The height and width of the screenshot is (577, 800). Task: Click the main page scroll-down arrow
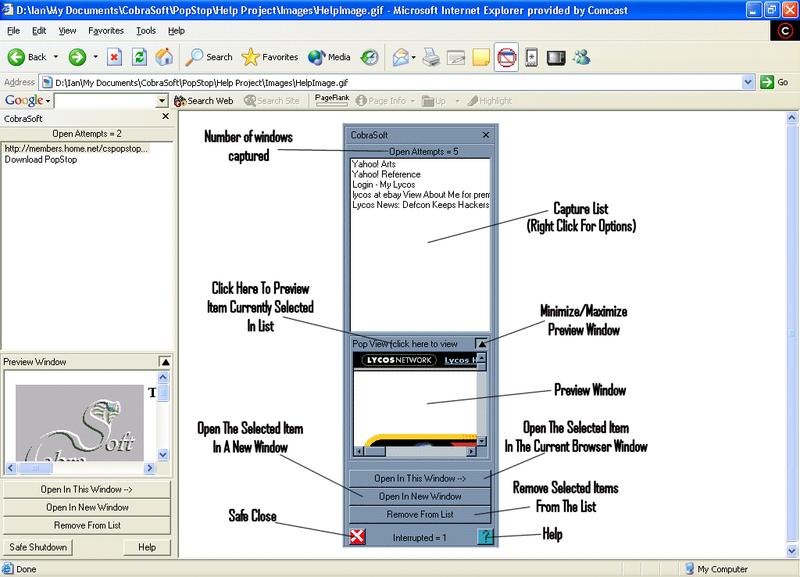point(791,551)
